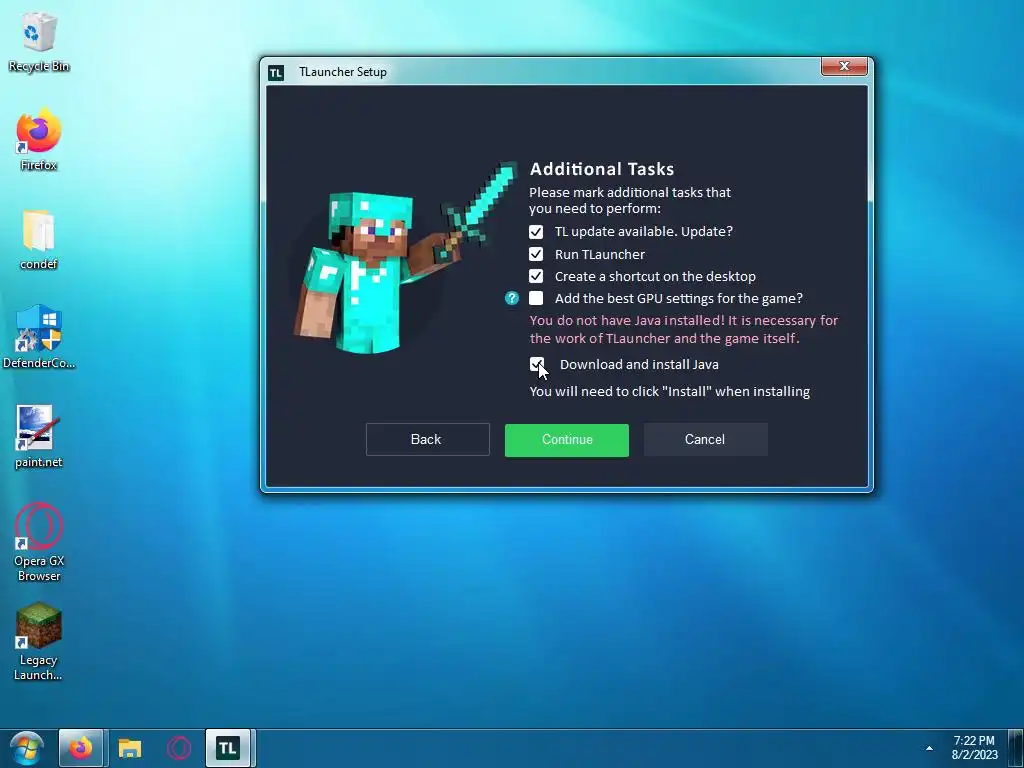Cancel the TLauncher setup
Viewport: 1024px width, 768px height.
pyautogui.click(x=706, y=440)
